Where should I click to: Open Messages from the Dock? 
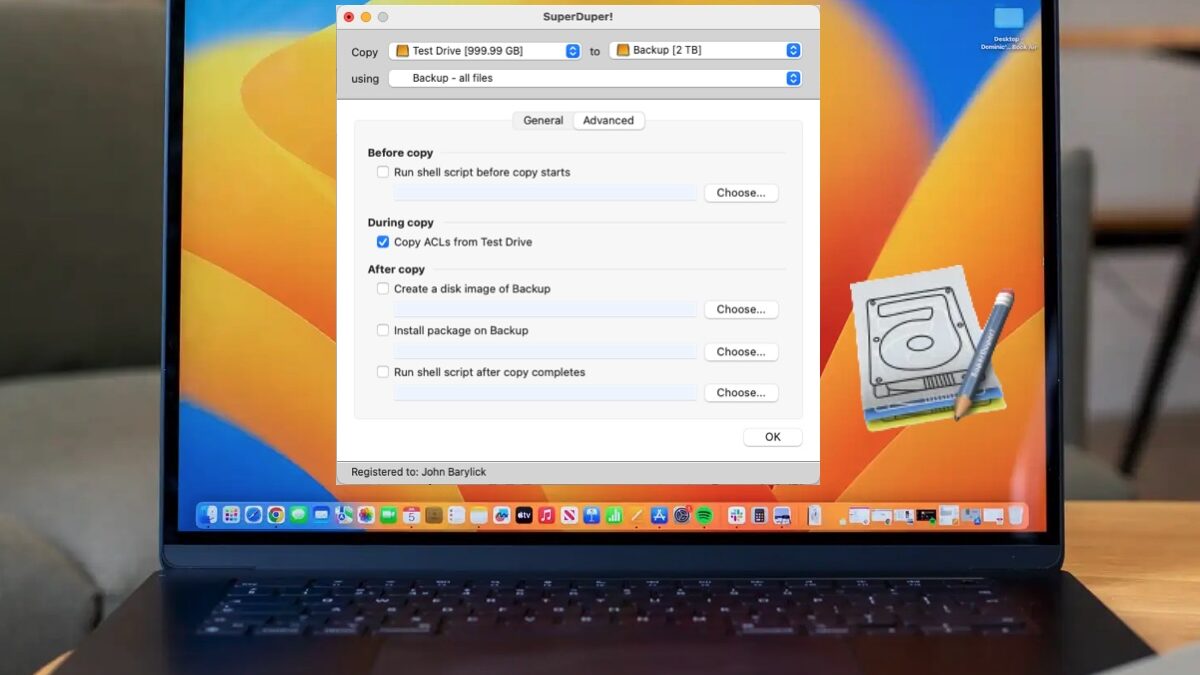298,515
